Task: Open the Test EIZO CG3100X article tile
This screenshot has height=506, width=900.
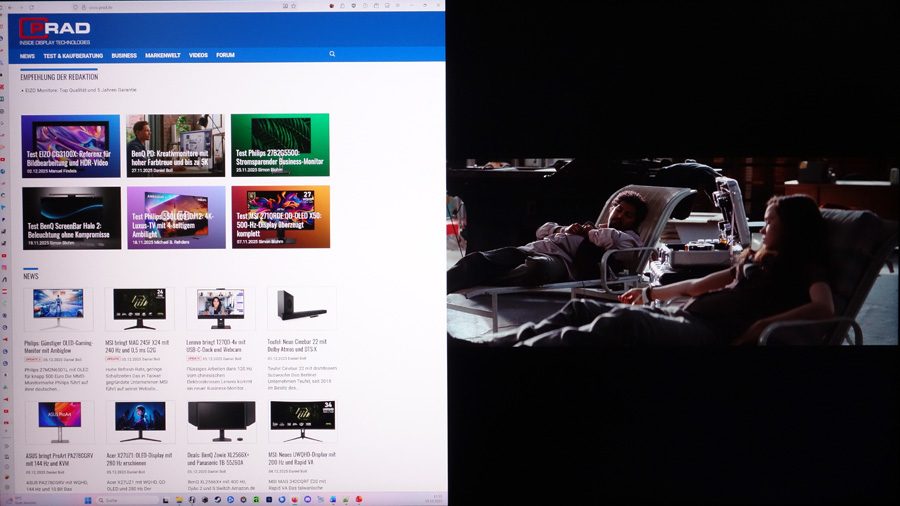Action: tap(70, 145)
